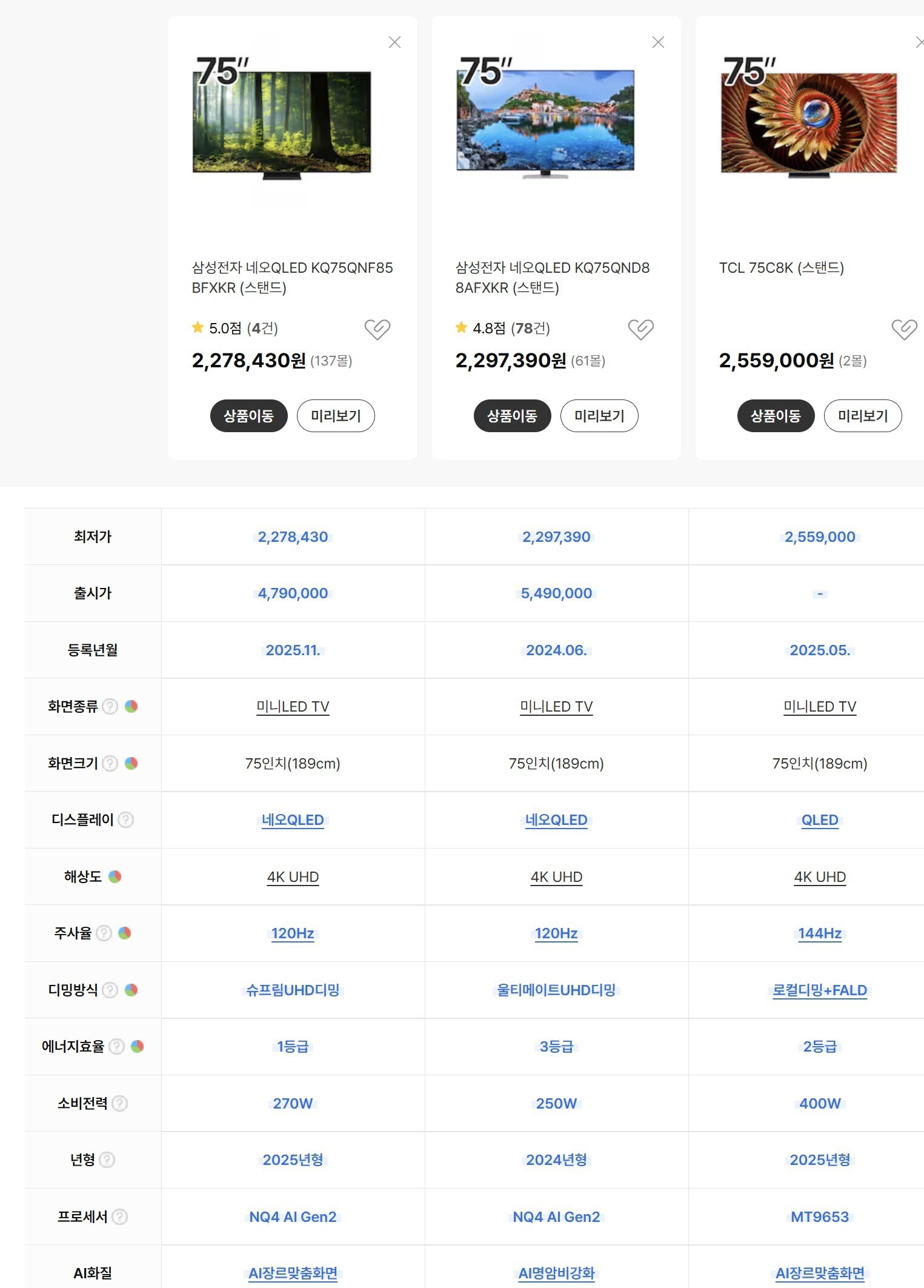Click the 4K UHD link in the QNF85 column
Viewport: 924px width, 1288px height.
click(x=293, y=877)
